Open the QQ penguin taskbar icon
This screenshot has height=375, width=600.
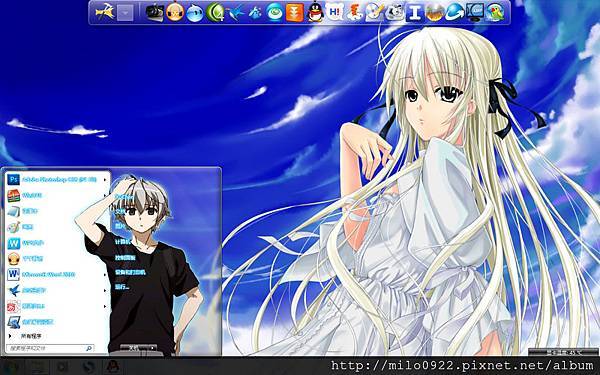pos(114,367)
